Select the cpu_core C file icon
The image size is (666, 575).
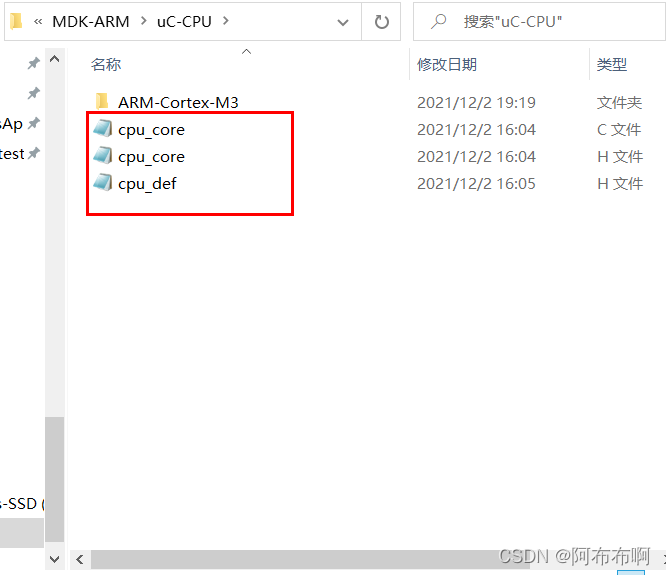click(x=102, y=129)
